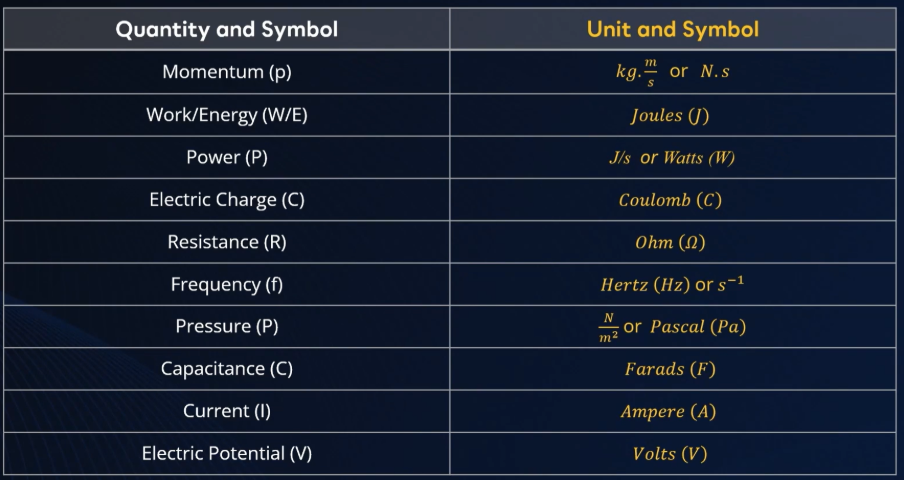
Task: Click the Frequency (f) cell
Action: tap(227, 284)
